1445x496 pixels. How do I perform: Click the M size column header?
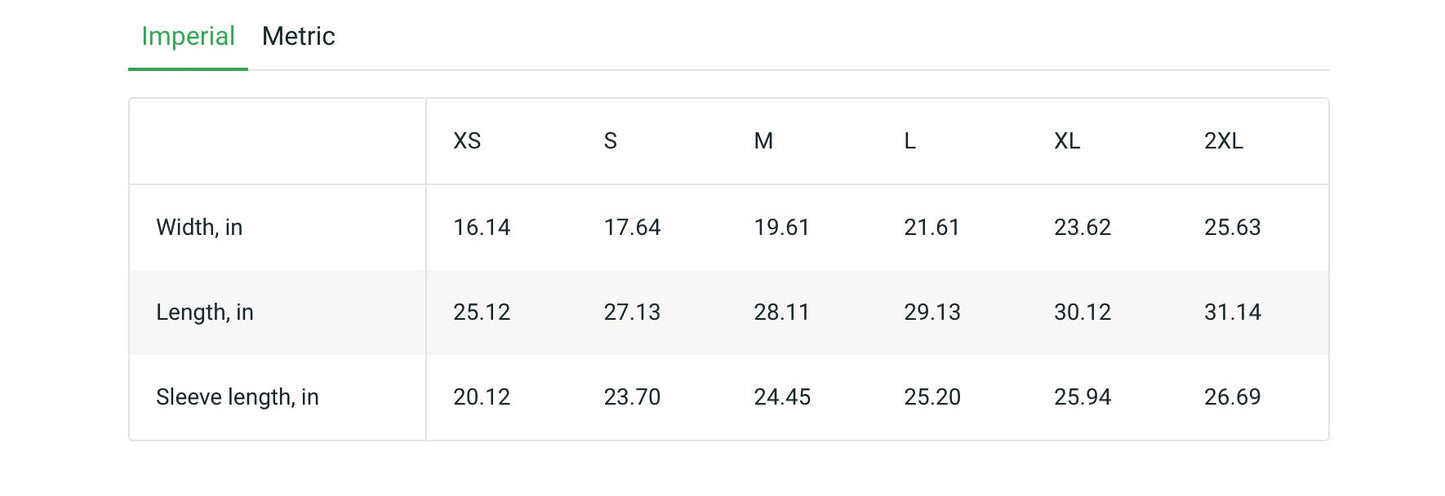[763, 142]
